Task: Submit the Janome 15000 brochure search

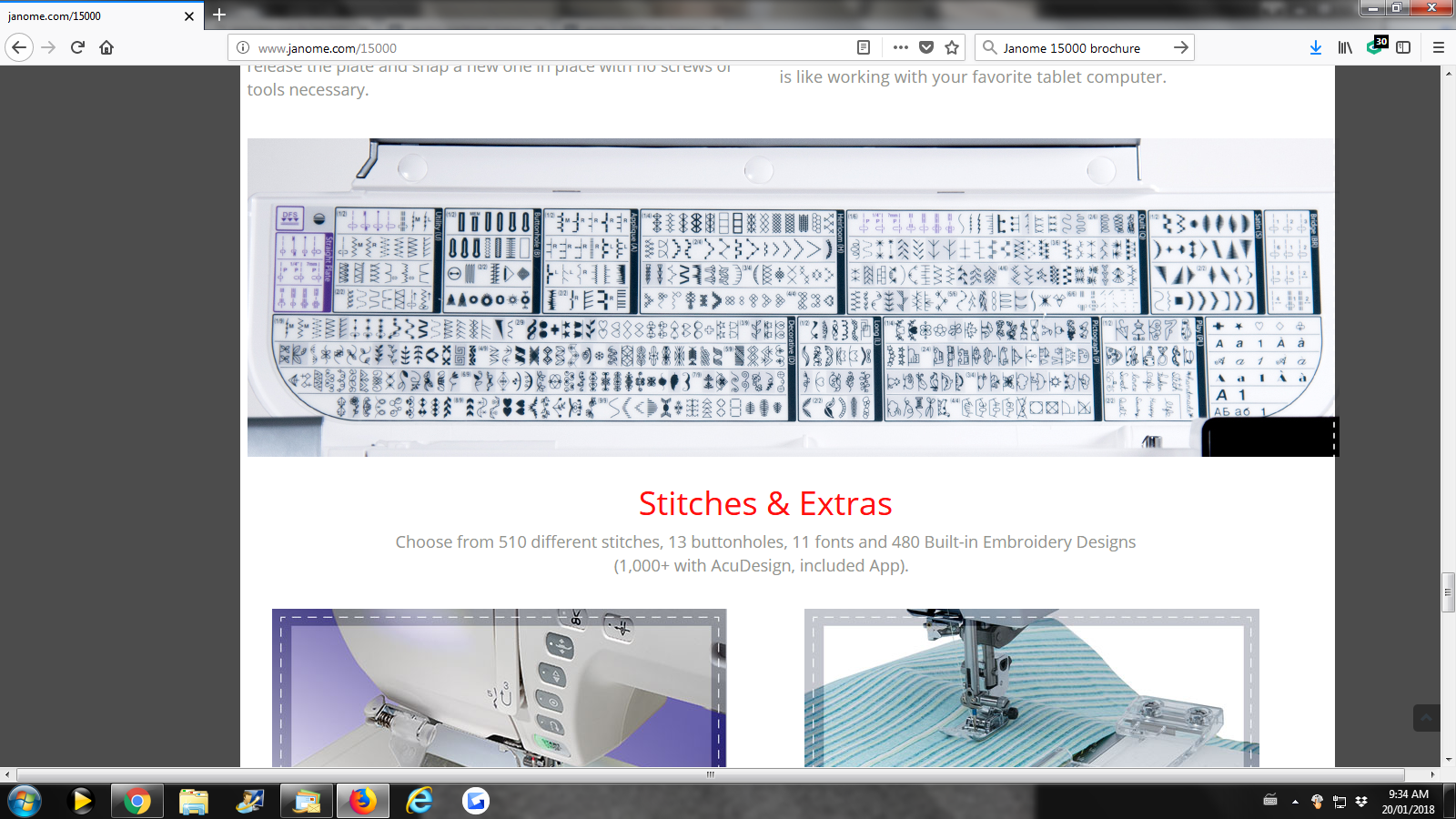Action: click(1180, 47)
